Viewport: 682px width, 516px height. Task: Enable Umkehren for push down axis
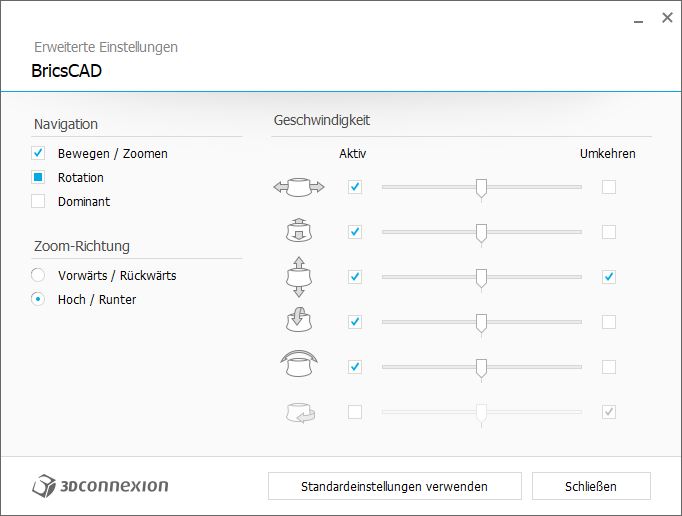coord(609,232)
